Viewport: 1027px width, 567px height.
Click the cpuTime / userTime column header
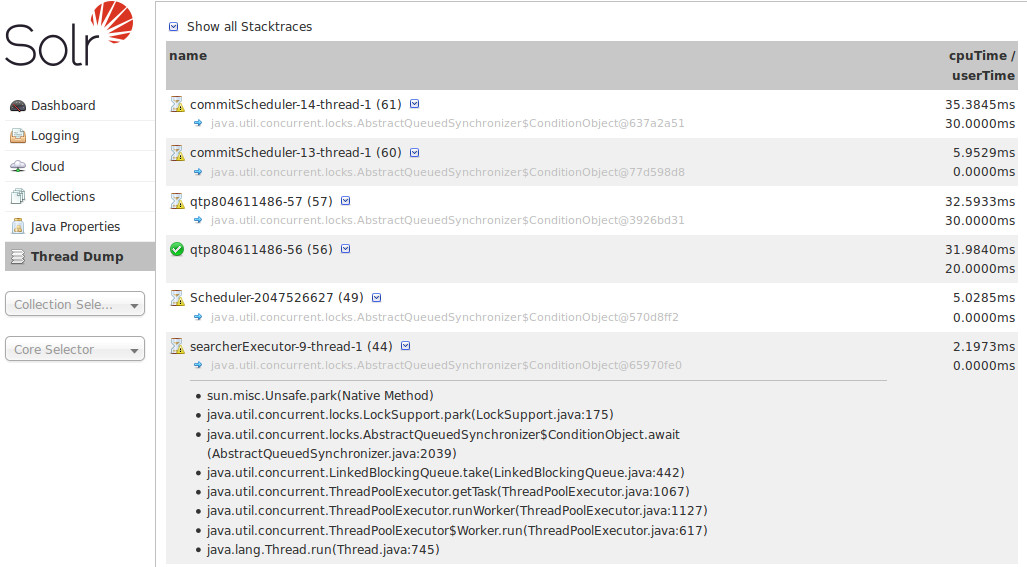click(x=981, y=66)
